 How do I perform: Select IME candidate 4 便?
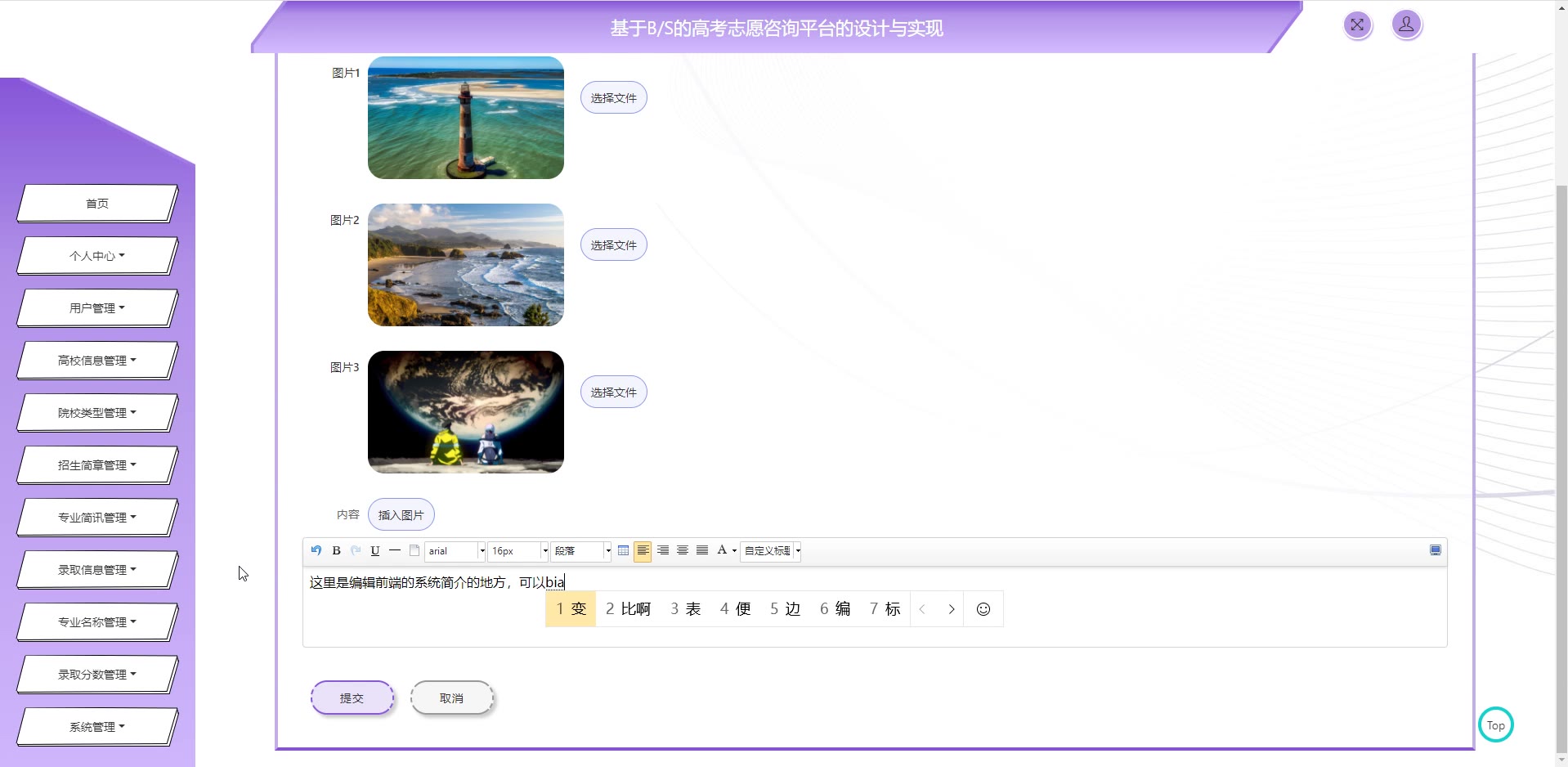click(736, 609)
